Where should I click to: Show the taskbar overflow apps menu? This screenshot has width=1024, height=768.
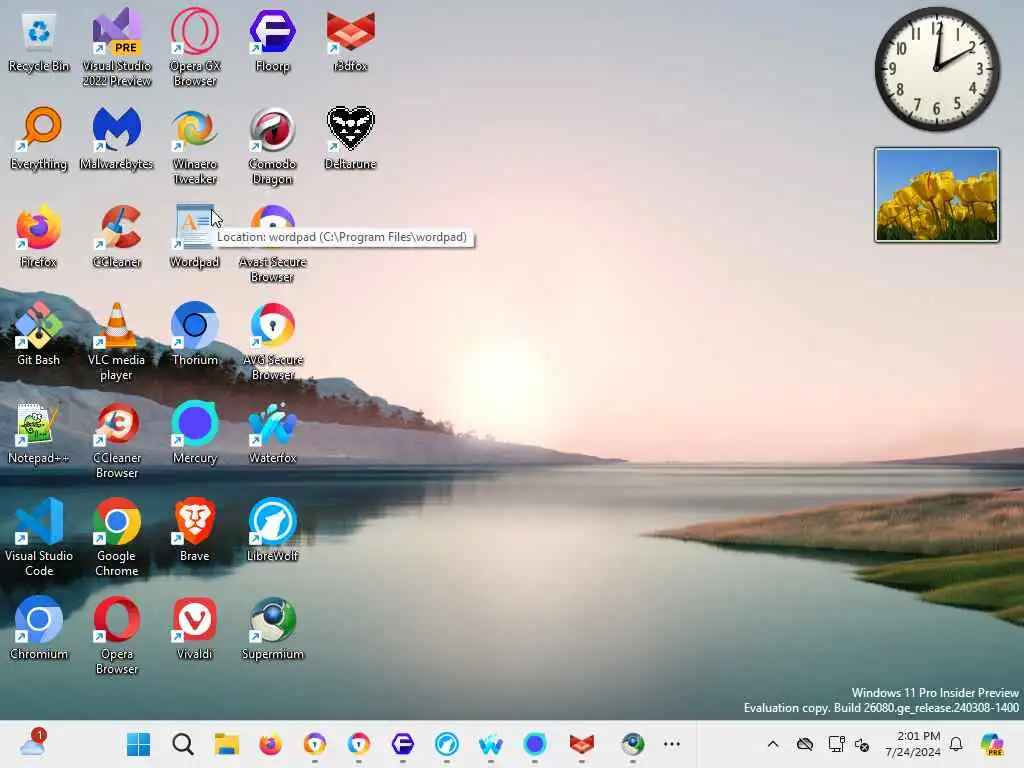pos(672,744)
